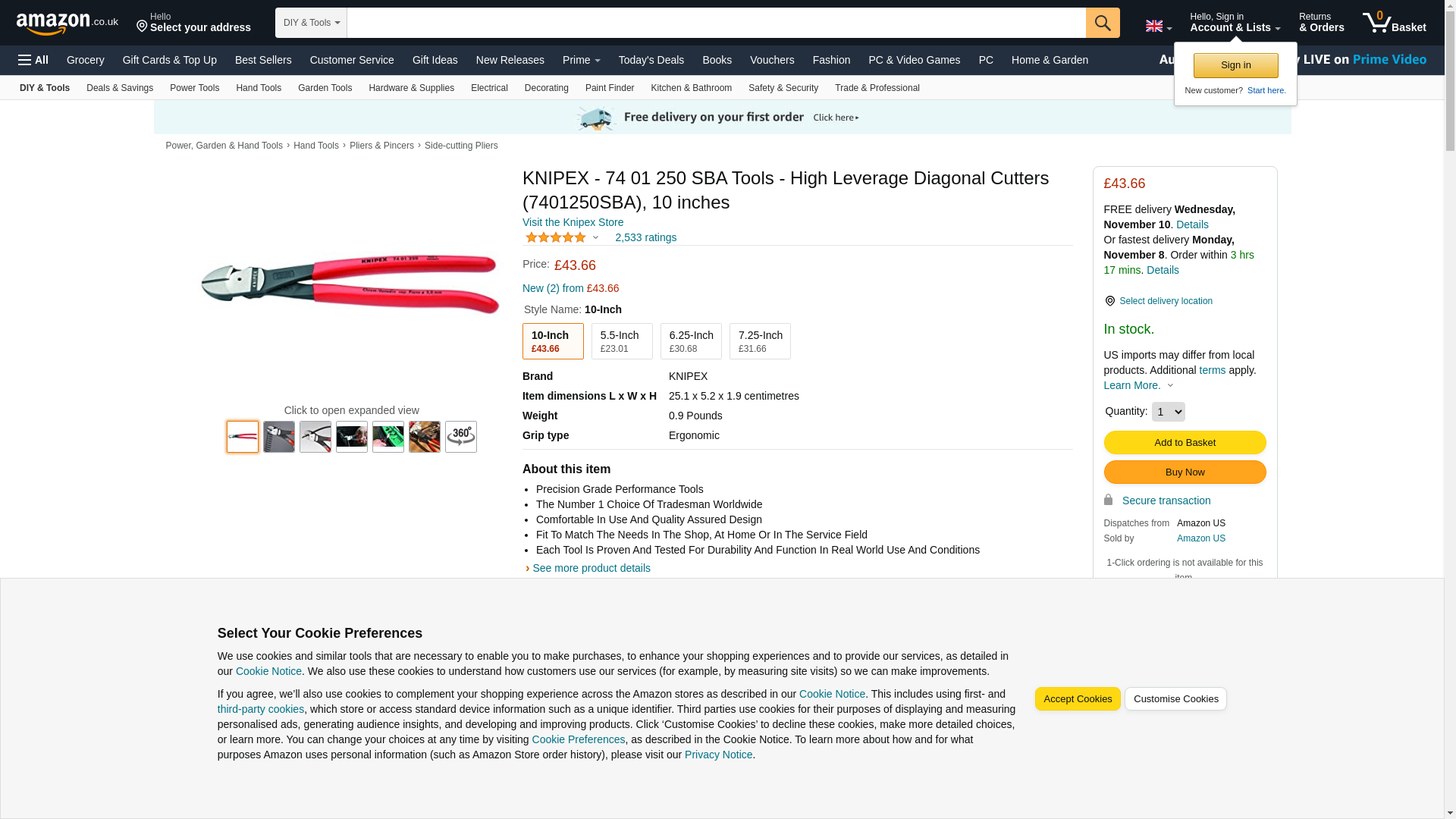Click the Add to Basket button
The image size is (1456, 819).
tap(1184, 442)
